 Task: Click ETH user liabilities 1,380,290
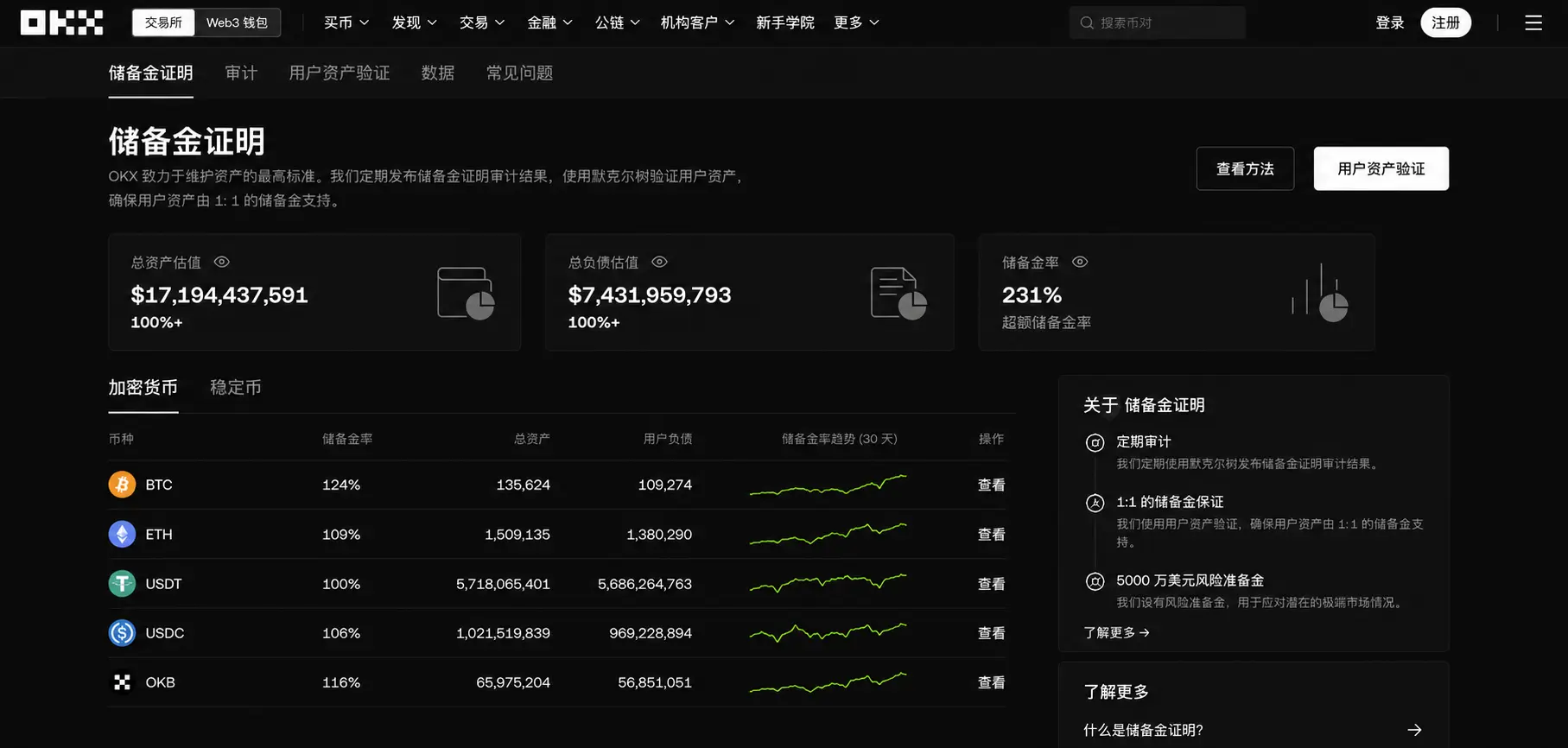659,534
